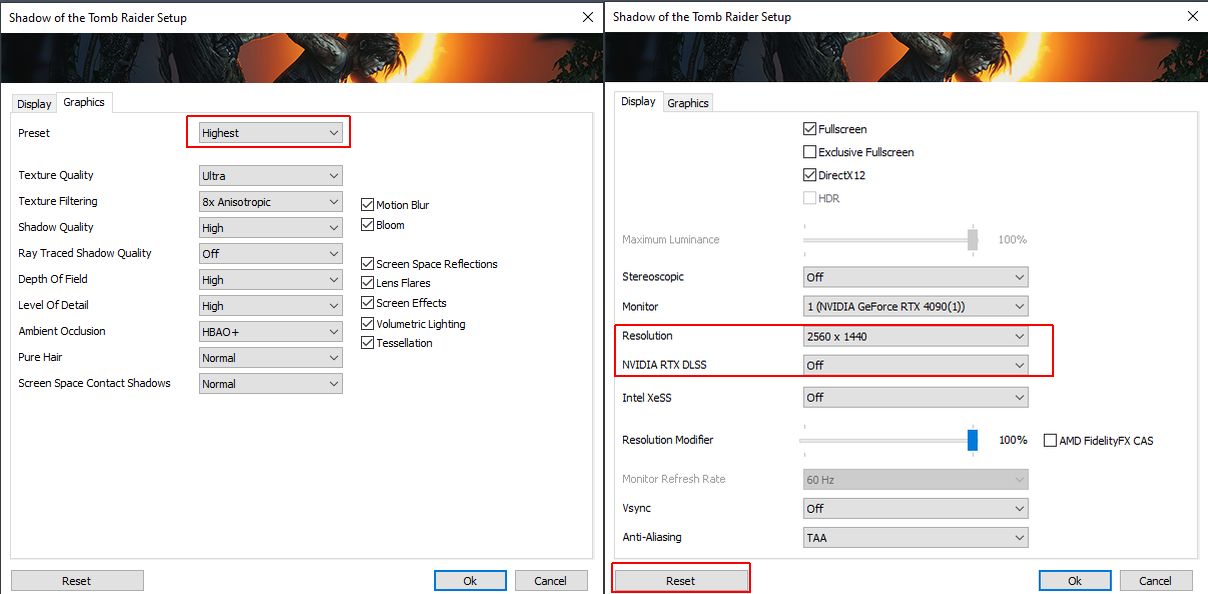Toggle the Volumetric Lighting checkbox
Viewport: 1208px width, 594px height.
[x=367, y=324]
